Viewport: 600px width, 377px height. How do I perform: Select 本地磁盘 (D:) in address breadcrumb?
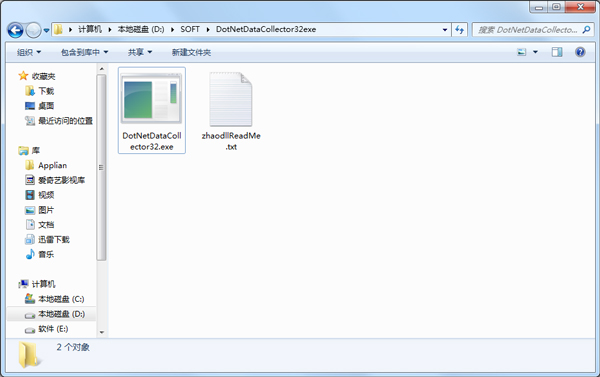[141, 29]
